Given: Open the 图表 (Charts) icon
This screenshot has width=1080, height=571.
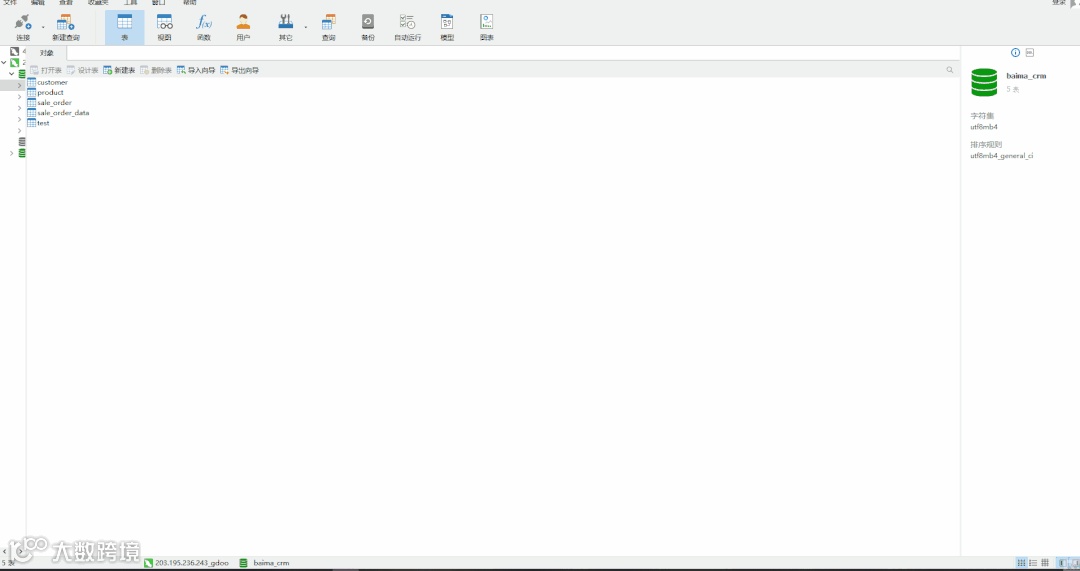Looking at the screenshot, I should coord(487,28).
